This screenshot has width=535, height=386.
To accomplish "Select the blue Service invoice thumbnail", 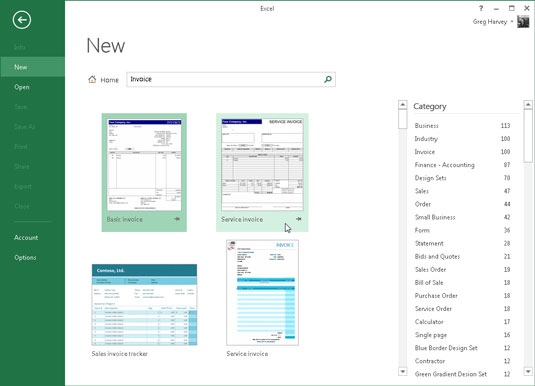I will pyautogui.click(x=262, y=293).
